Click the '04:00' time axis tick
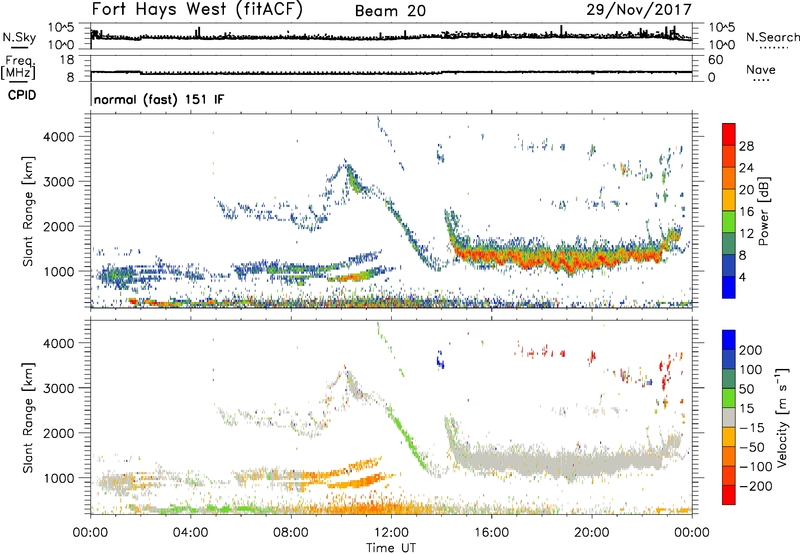 (x=190, y=533)
